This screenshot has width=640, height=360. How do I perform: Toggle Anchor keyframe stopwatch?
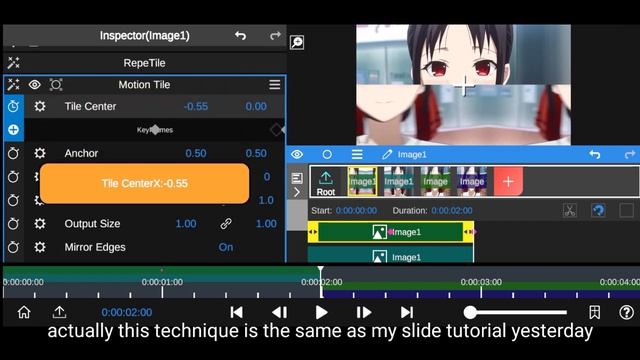pos(13,153)
